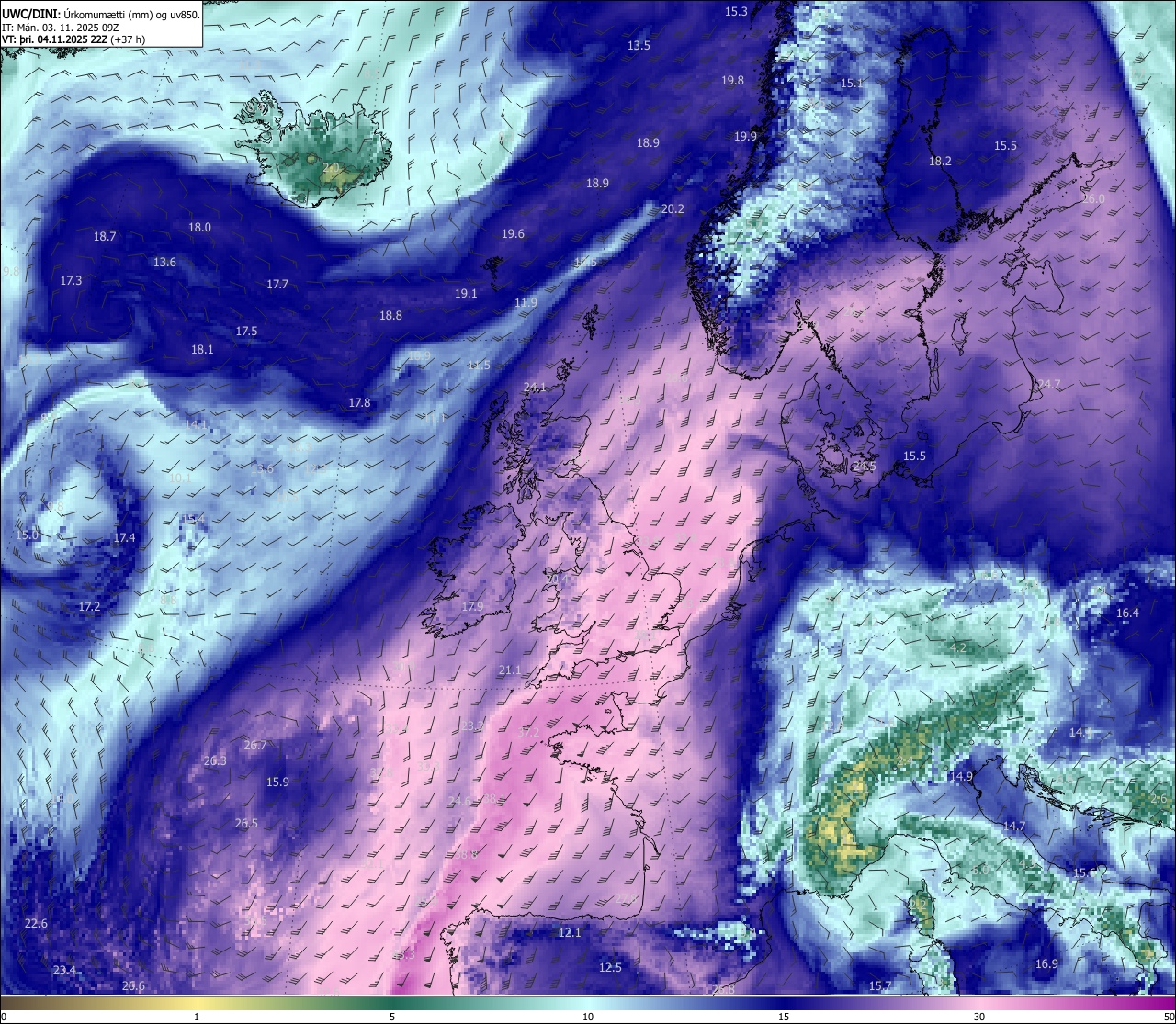Image resolution: width=1176 pixels, height=1024 pixels.
Task: Click the 19.6 value on the map
Action: point(513,234)
